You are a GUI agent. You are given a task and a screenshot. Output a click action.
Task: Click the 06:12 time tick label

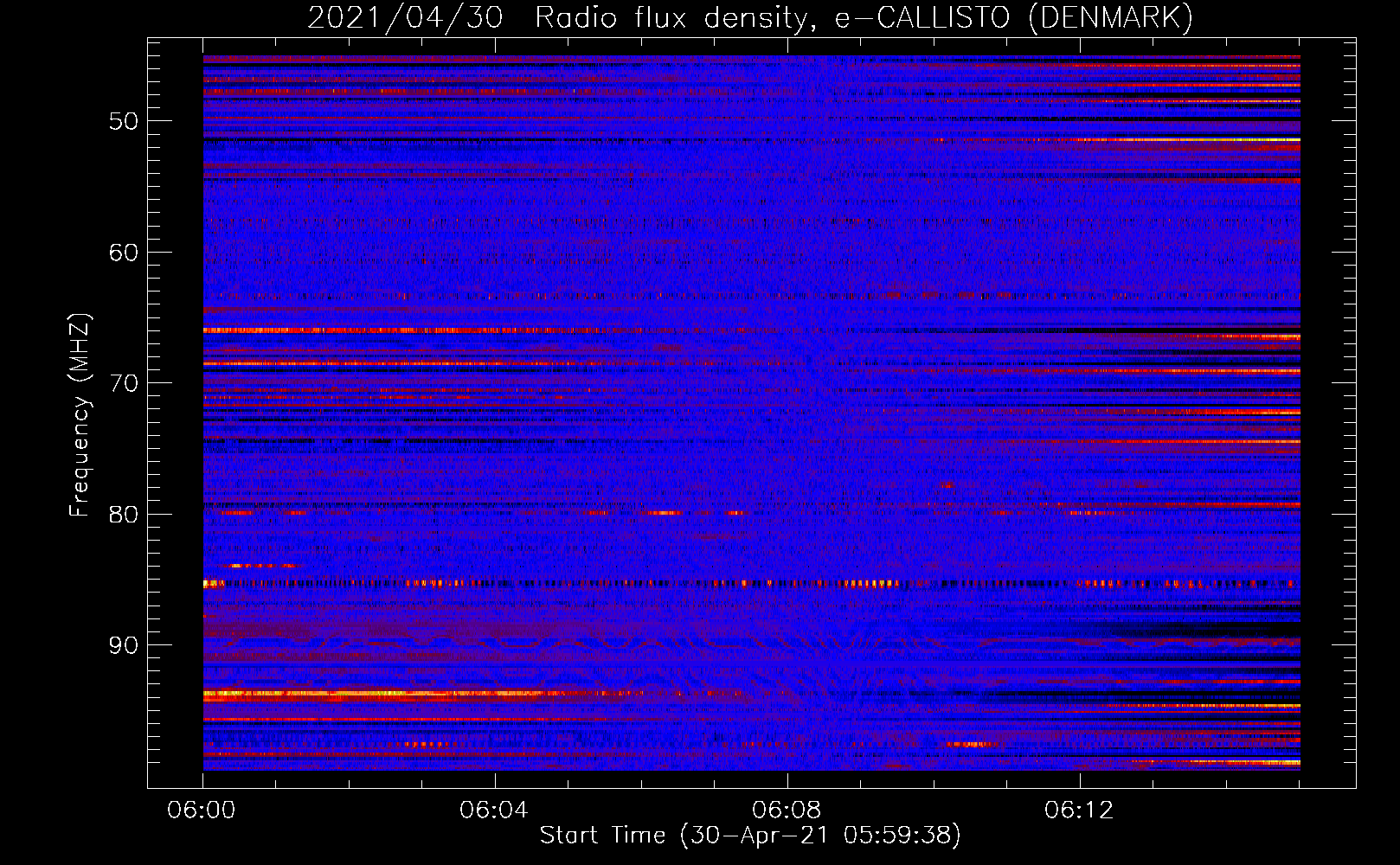click(1079, 811)
